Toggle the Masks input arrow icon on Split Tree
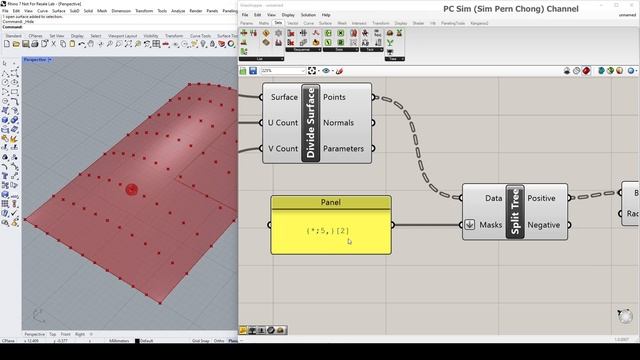This screenshot has width=640, height=360. click(470, 224)
